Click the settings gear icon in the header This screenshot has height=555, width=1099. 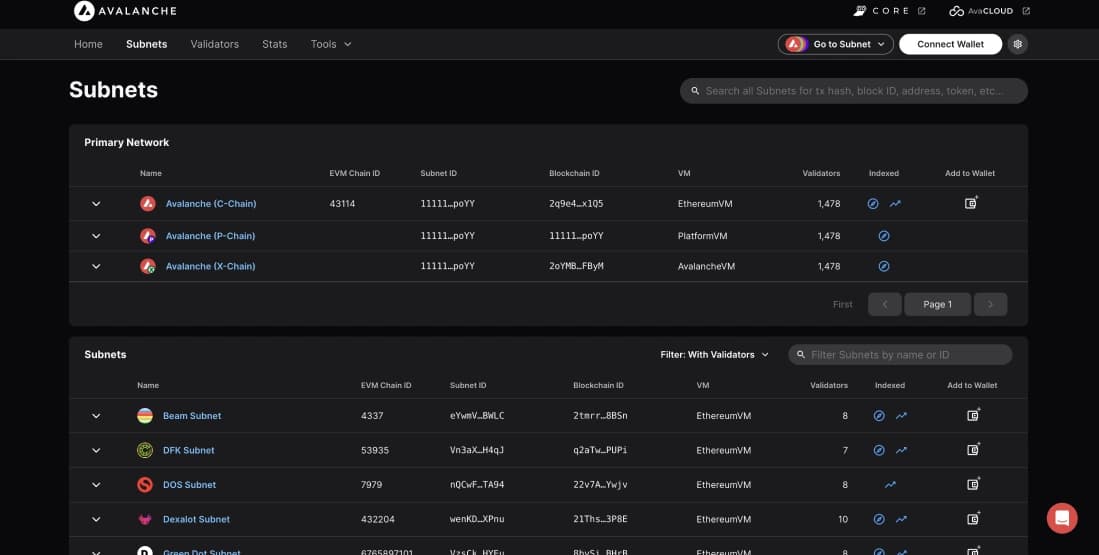pos(1018,44)
